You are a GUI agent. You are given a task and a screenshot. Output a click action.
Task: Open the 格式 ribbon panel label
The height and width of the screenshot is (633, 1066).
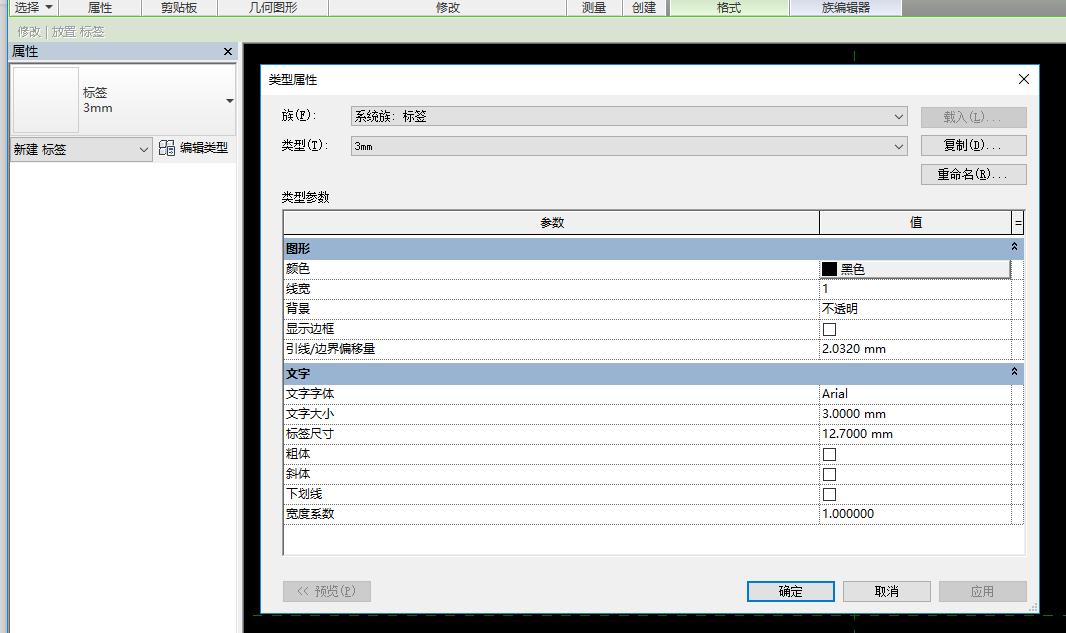[729, 7]
